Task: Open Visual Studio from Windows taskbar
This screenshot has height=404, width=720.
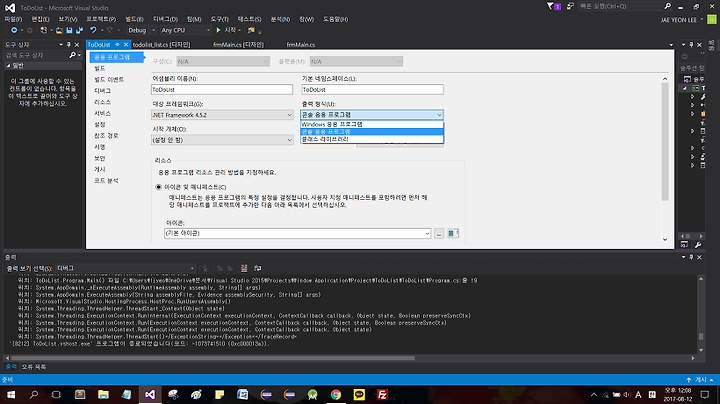Action: [150, 394]
